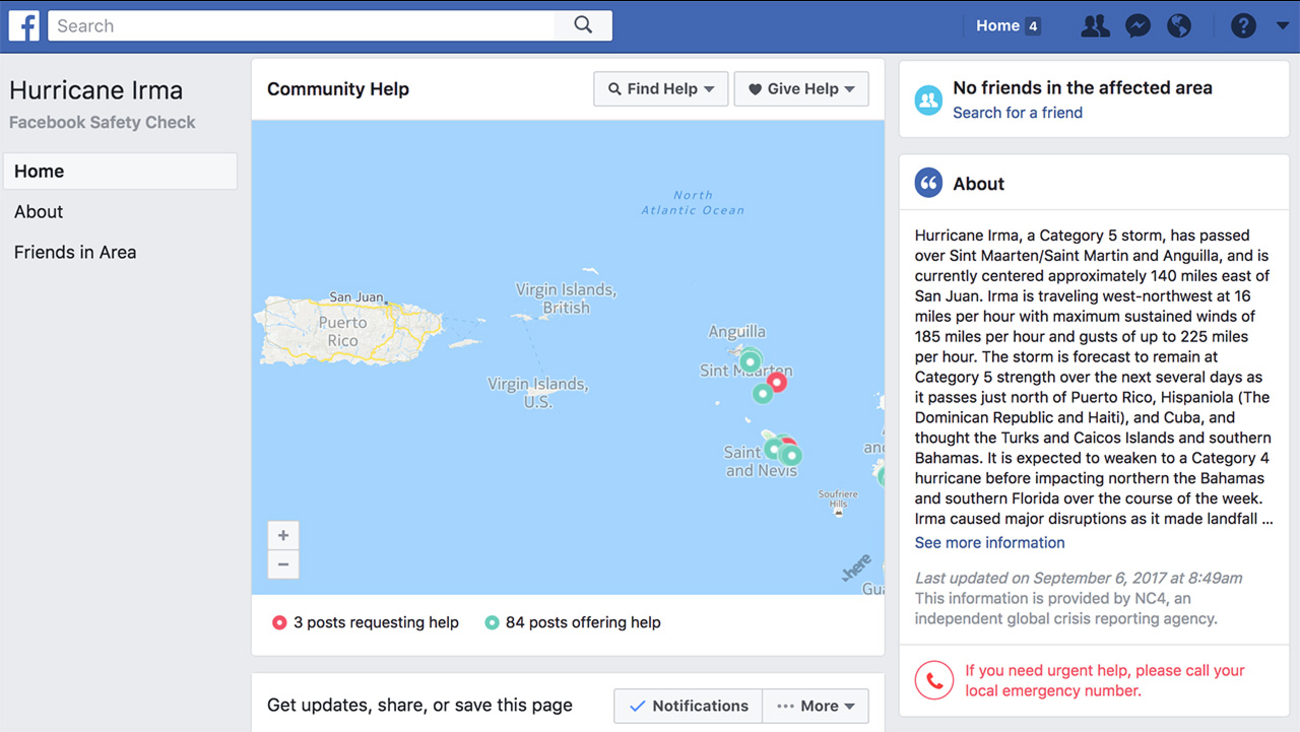
Task: Switch to the About section
Action: [x=38, y=211]
